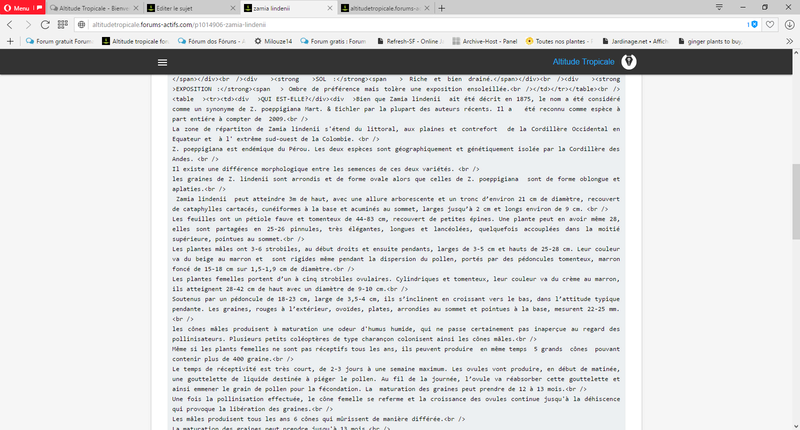Close the Editer le sujet tab
Viewport: 800px width, 430px height.
(x=233, y=8)
